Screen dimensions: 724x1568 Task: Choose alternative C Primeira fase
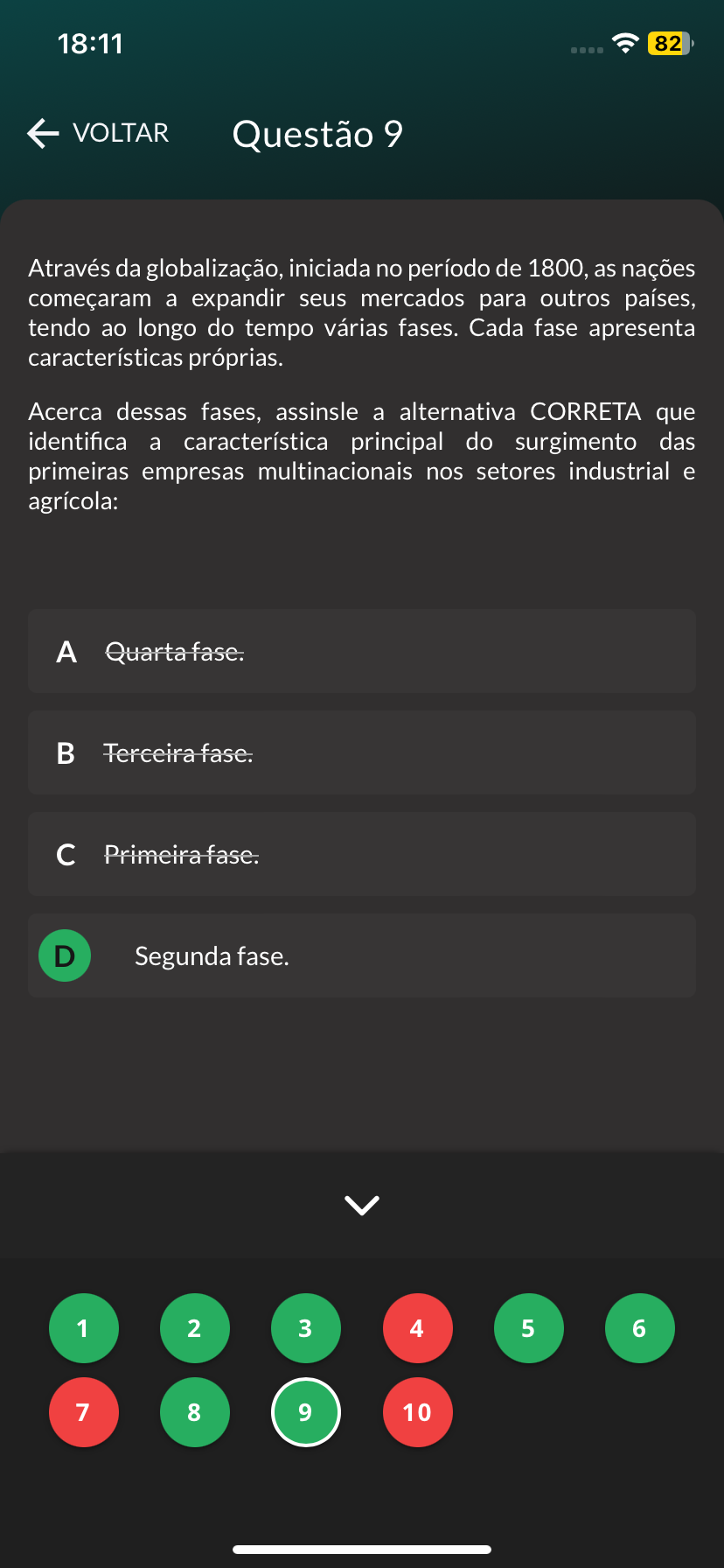tap(361, 855)
